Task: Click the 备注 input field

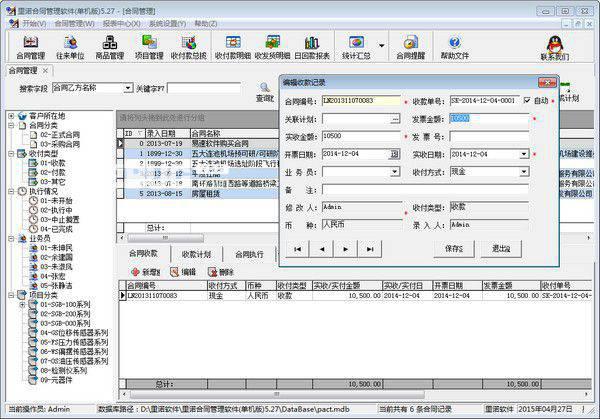Action: pos(425,190)
